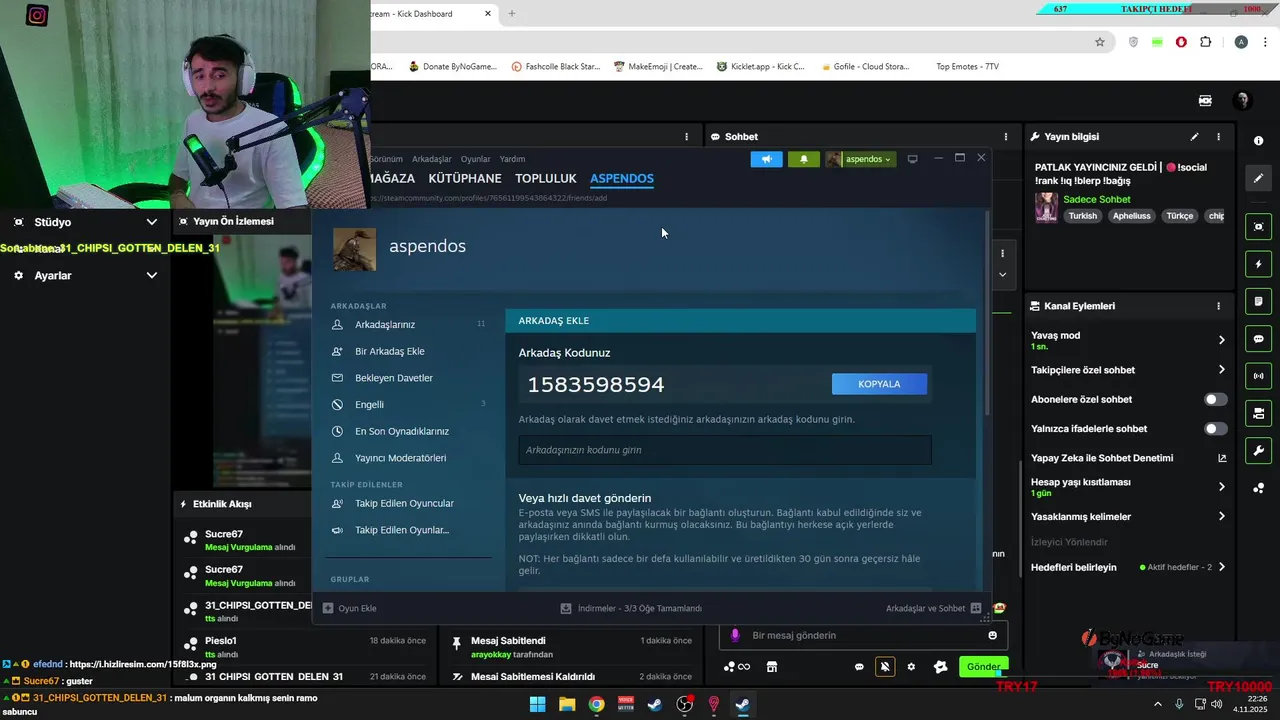
Task: Click the Sadece Sohbet category link
Action: pyautogui.click(x=1096, y=199)
